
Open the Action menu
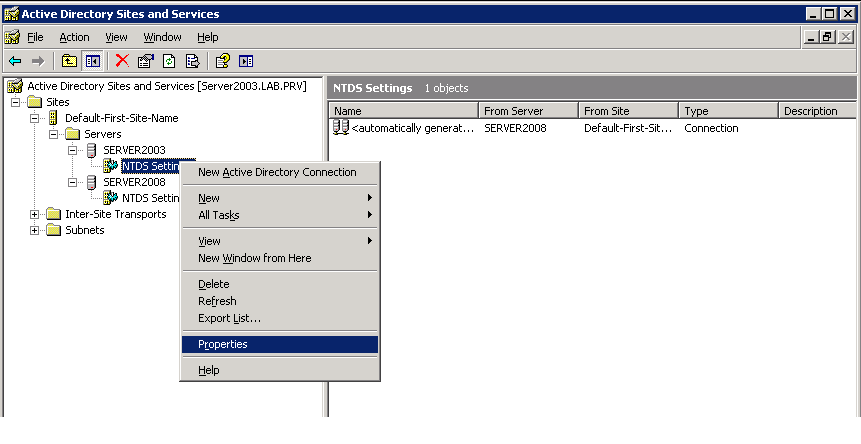[74, 37]
